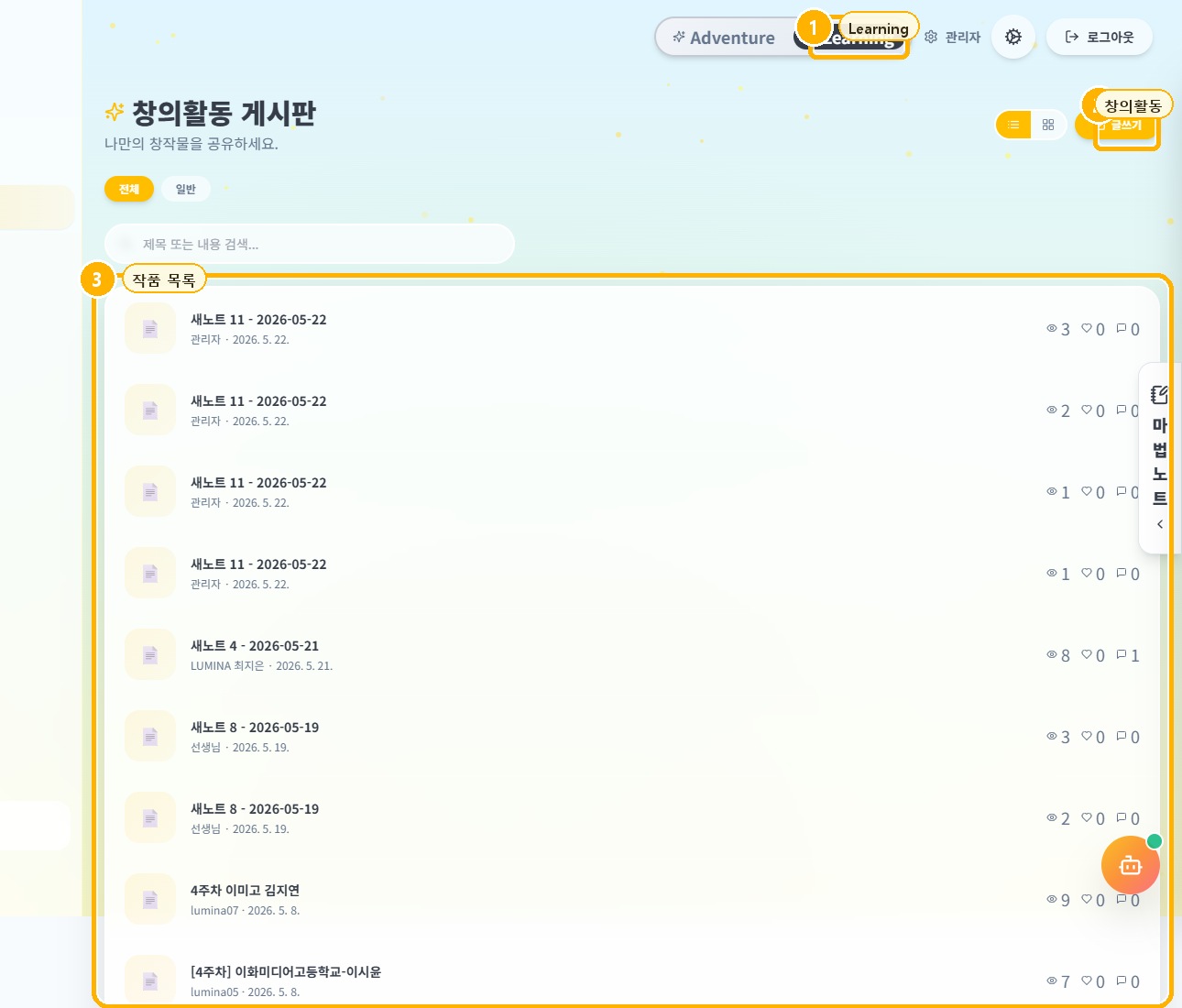Focus the 제목 또는 내용 검색 field
The image size is (1182, 1008).
310,245
